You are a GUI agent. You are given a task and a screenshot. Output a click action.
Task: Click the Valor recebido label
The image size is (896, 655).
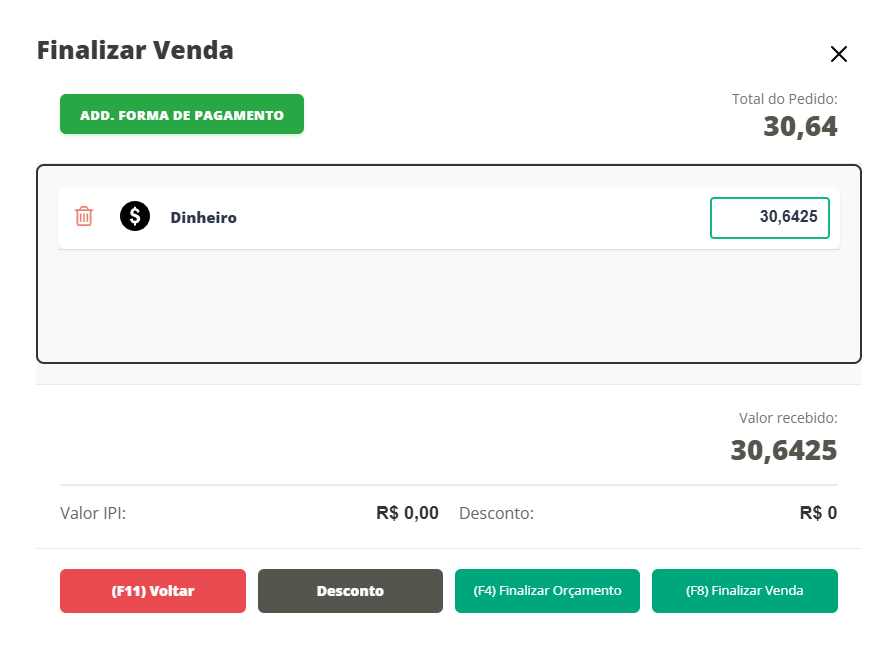point(788,418)
